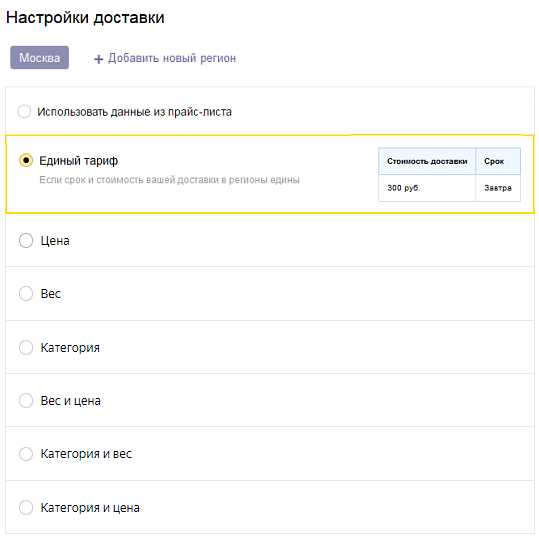Viewport: 539px width, 540px height.
Task: Choose the Вес radio option
Action: tap(26, 293)
